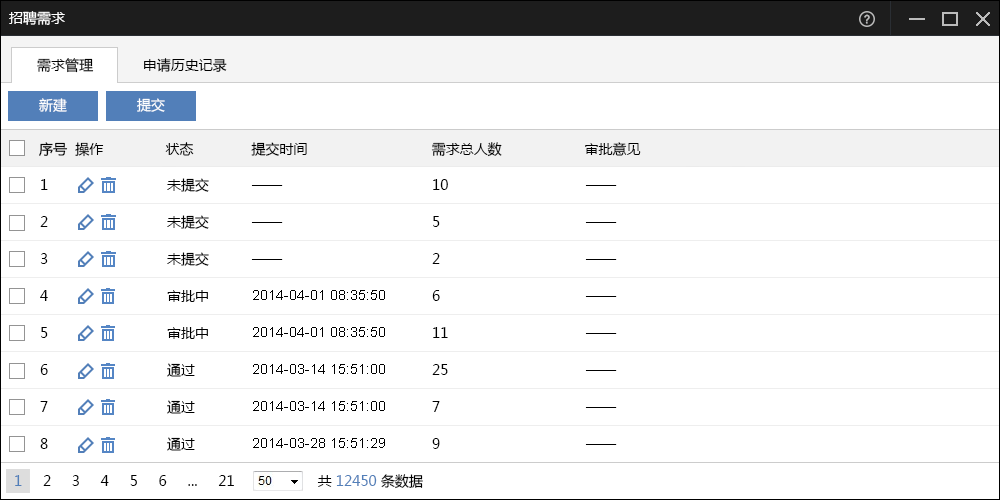
Task: Switch to 申请历史记录 tab
Action: click(x=185, y=66)
